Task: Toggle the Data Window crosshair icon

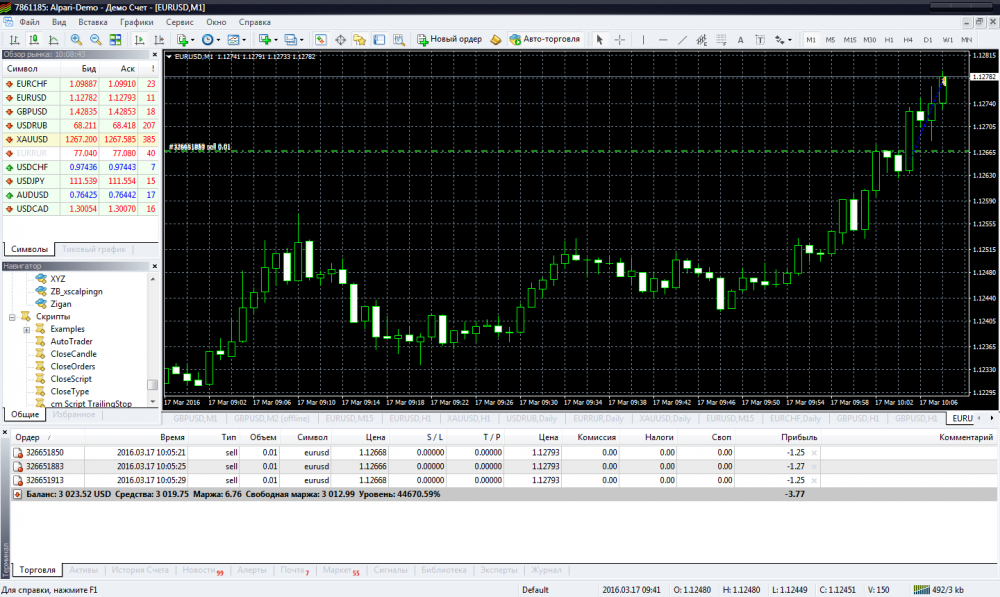Action: click(341, 40)
